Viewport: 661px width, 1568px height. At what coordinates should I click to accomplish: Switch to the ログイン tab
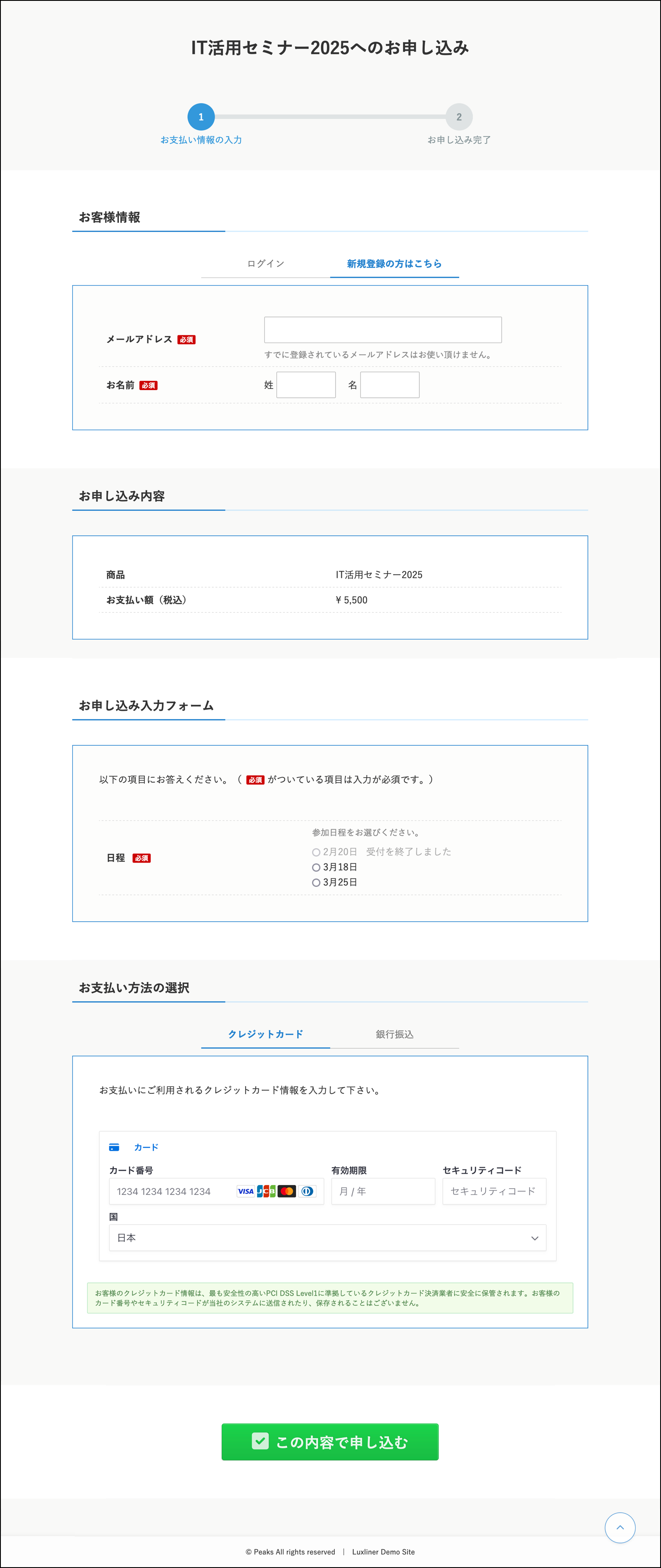266,263
